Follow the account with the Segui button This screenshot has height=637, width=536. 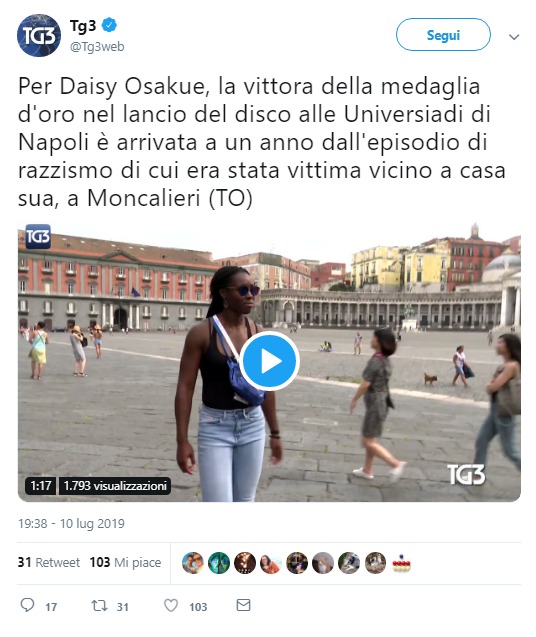(443, 35)
